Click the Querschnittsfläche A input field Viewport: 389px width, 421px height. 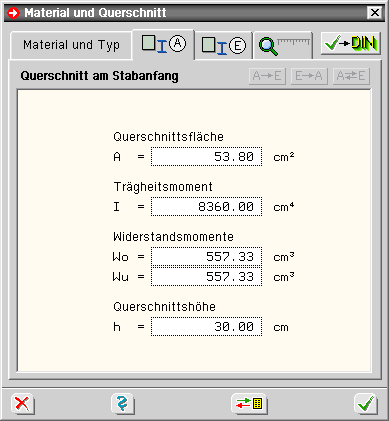pos(206,156)
